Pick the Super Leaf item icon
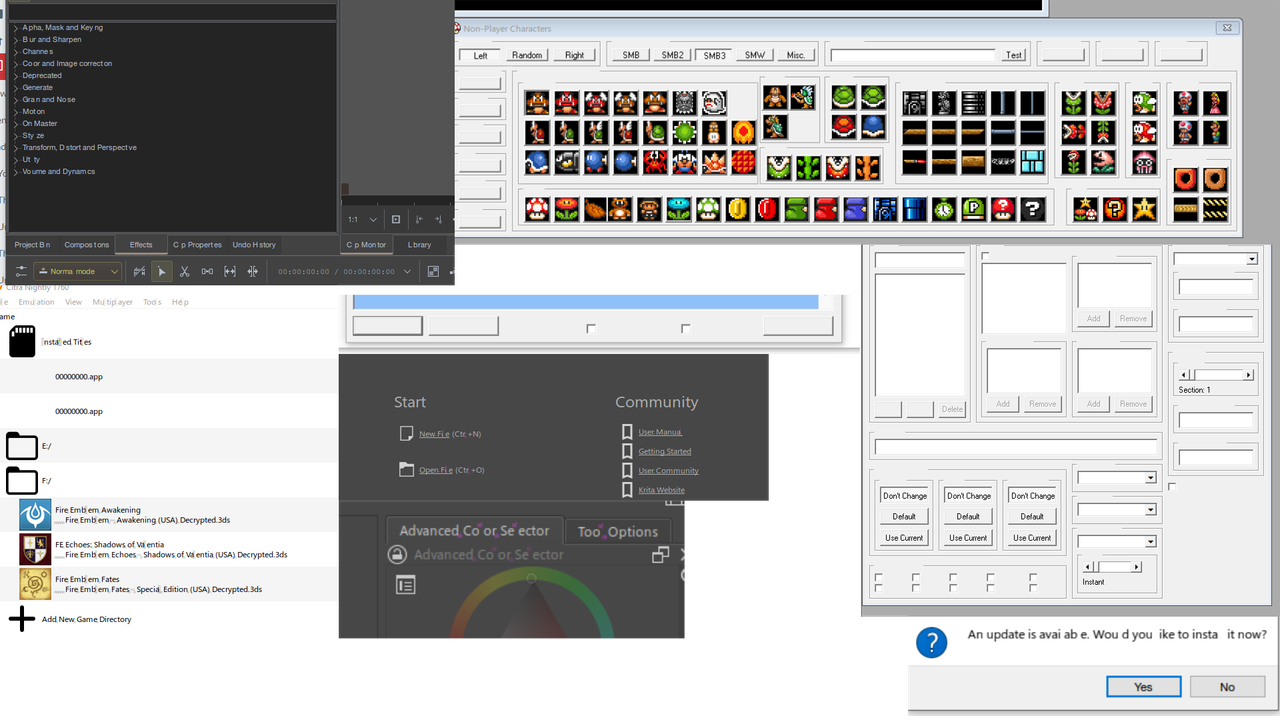This screenshot has height=720, width=1280. tap(595, 209)
